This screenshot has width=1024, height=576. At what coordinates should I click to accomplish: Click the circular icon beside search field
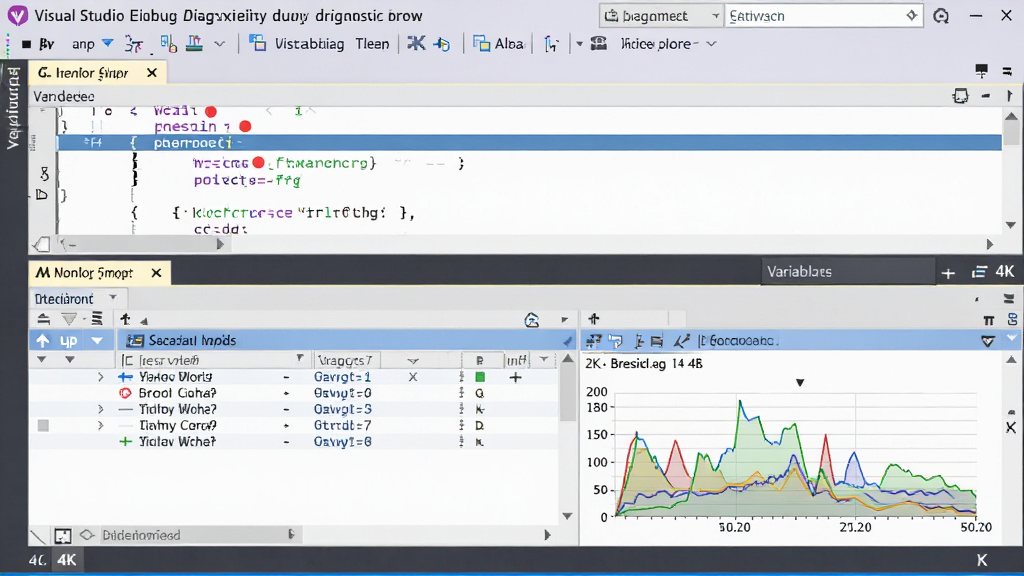point(941,16)
